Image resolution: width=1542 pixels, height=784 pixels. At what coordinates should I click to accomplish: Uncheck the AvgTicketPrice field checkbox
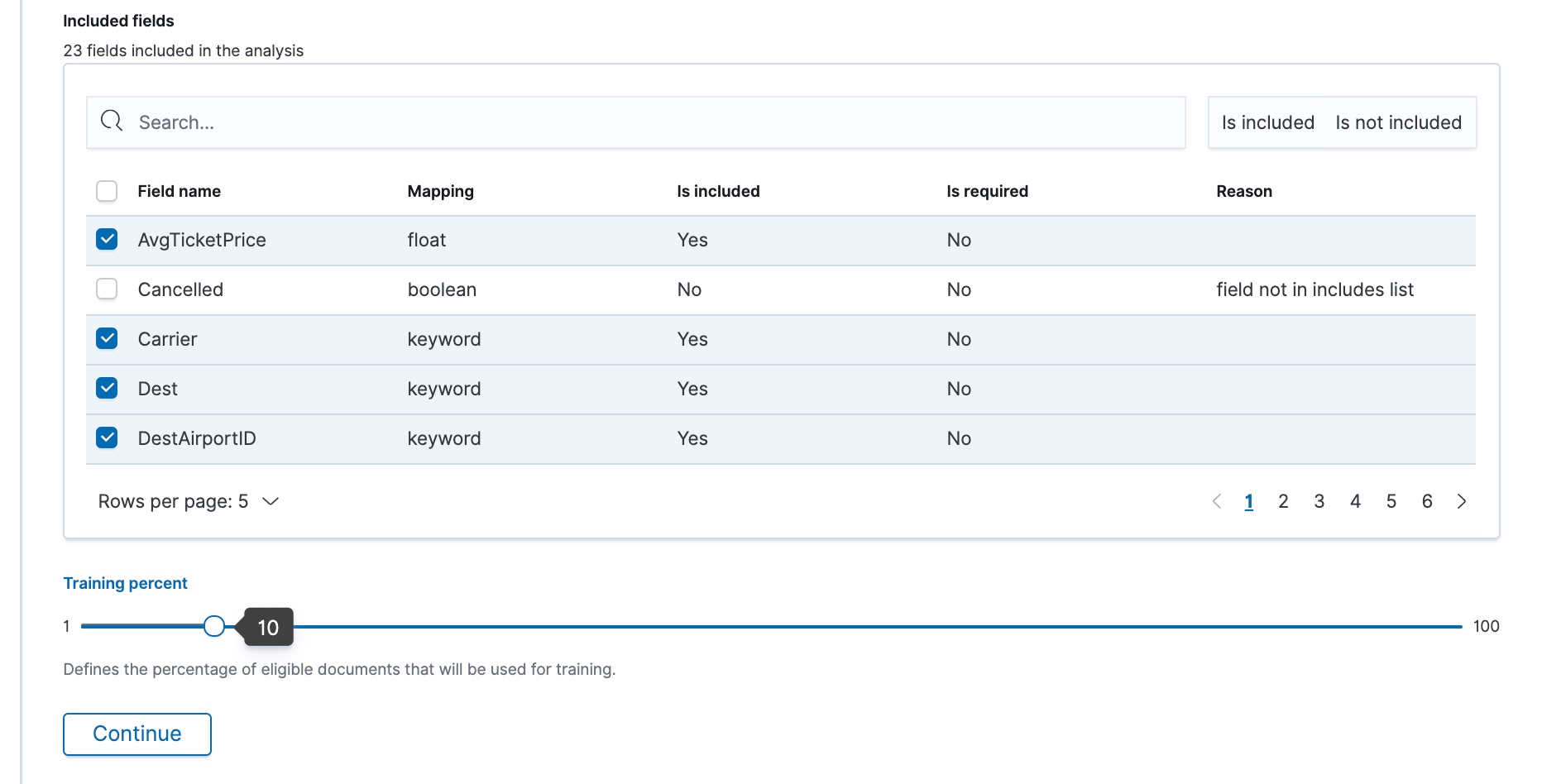(106, 239)
